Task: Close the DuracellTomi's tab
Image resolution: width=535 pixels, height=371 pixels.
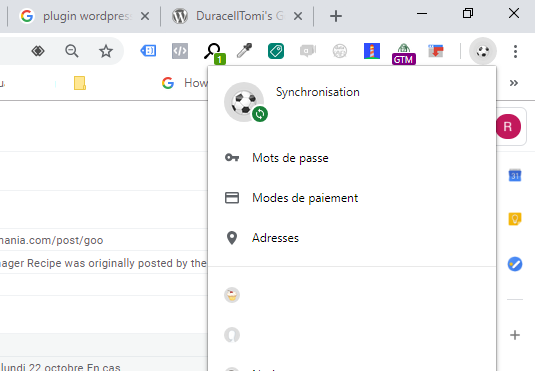Action: (x=298, y=16)
